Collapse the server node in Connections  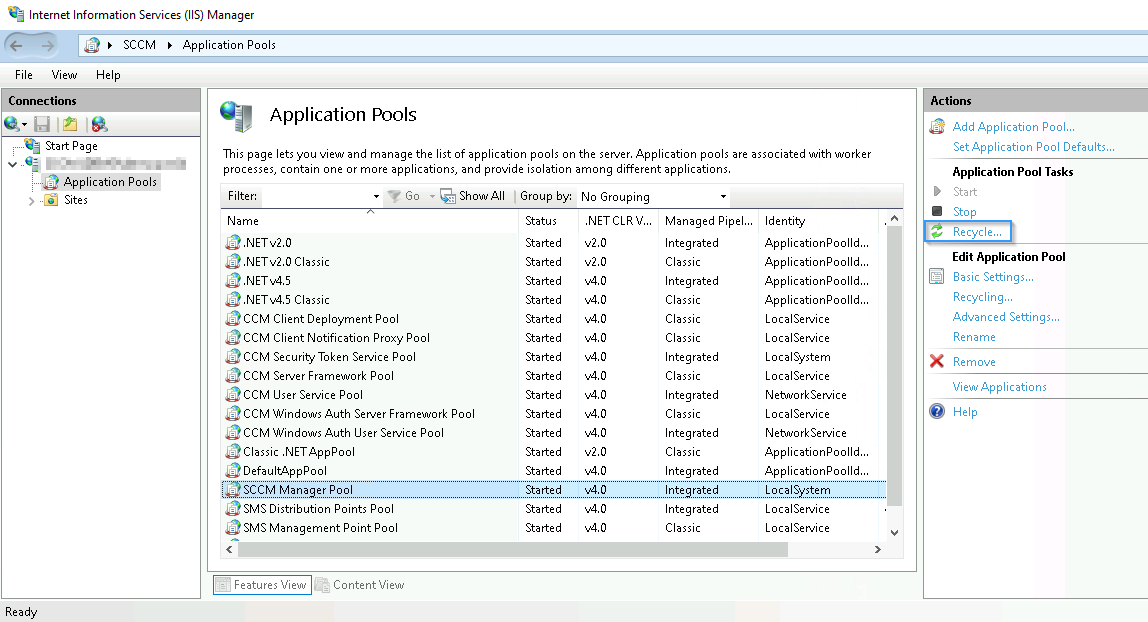pyautogui.click(x=13, y=164)
